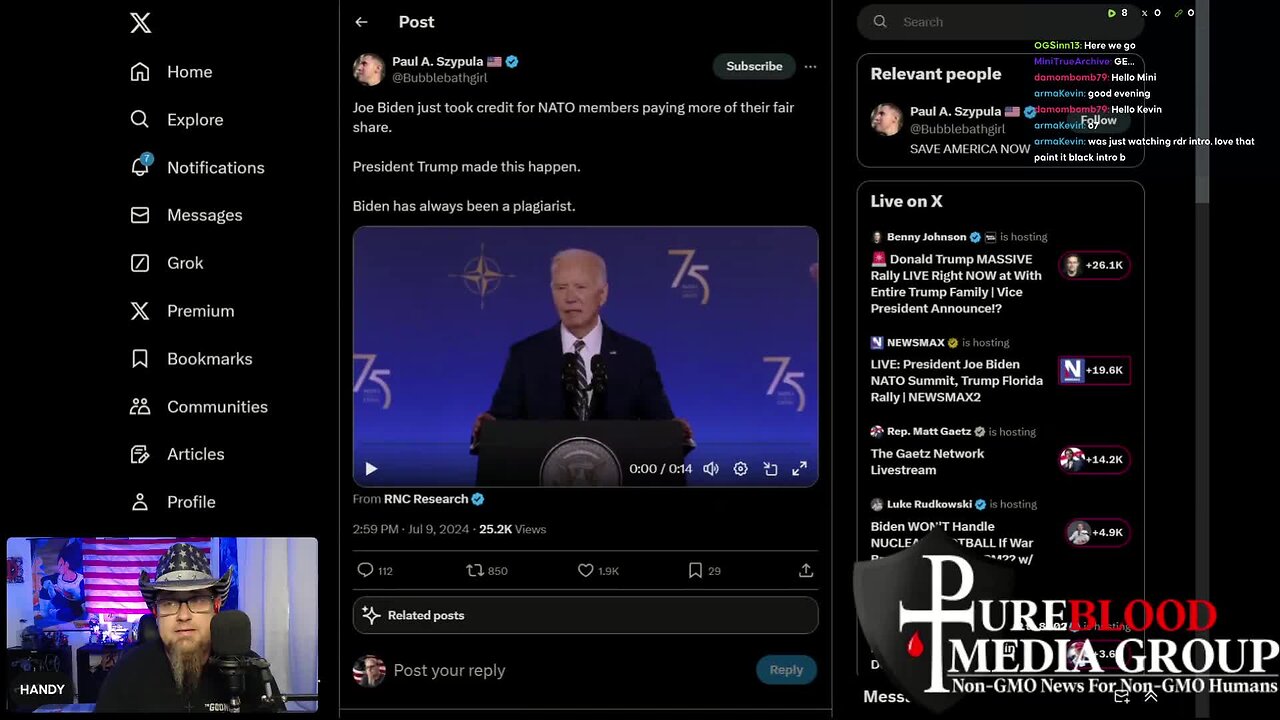The image size is (1280, 720).
Task: Open the post's more options menu
Action: pos(810,66)
